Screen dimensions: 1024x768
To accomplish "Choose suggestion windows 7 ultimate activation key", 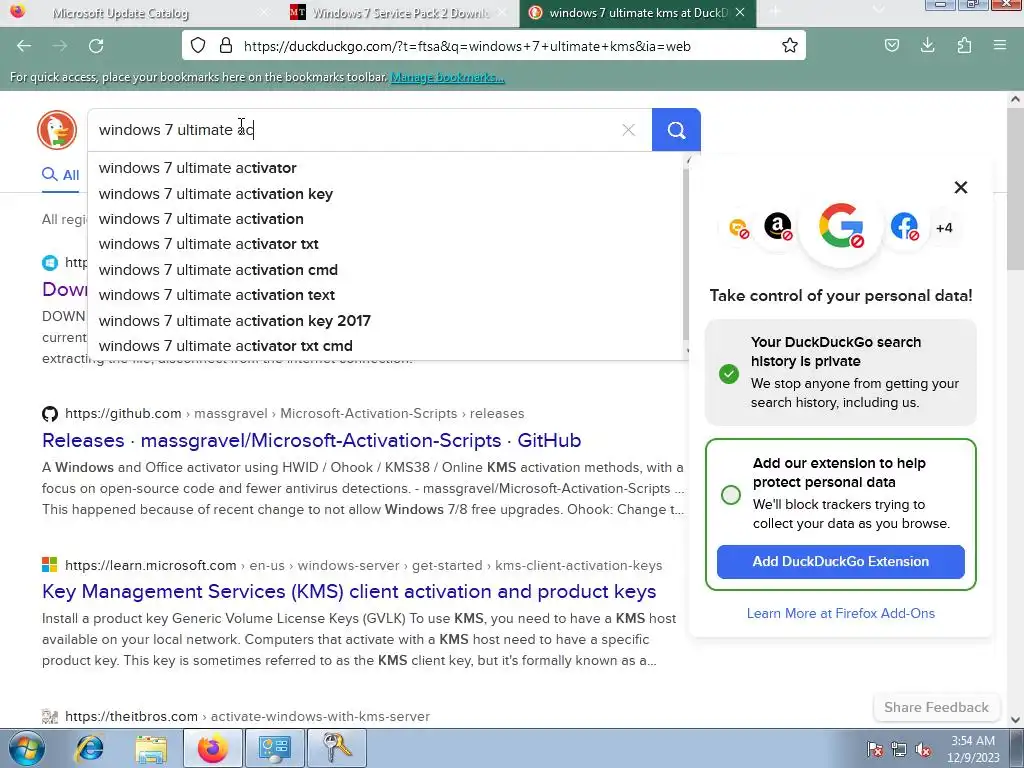I will (x=216, y=194).
